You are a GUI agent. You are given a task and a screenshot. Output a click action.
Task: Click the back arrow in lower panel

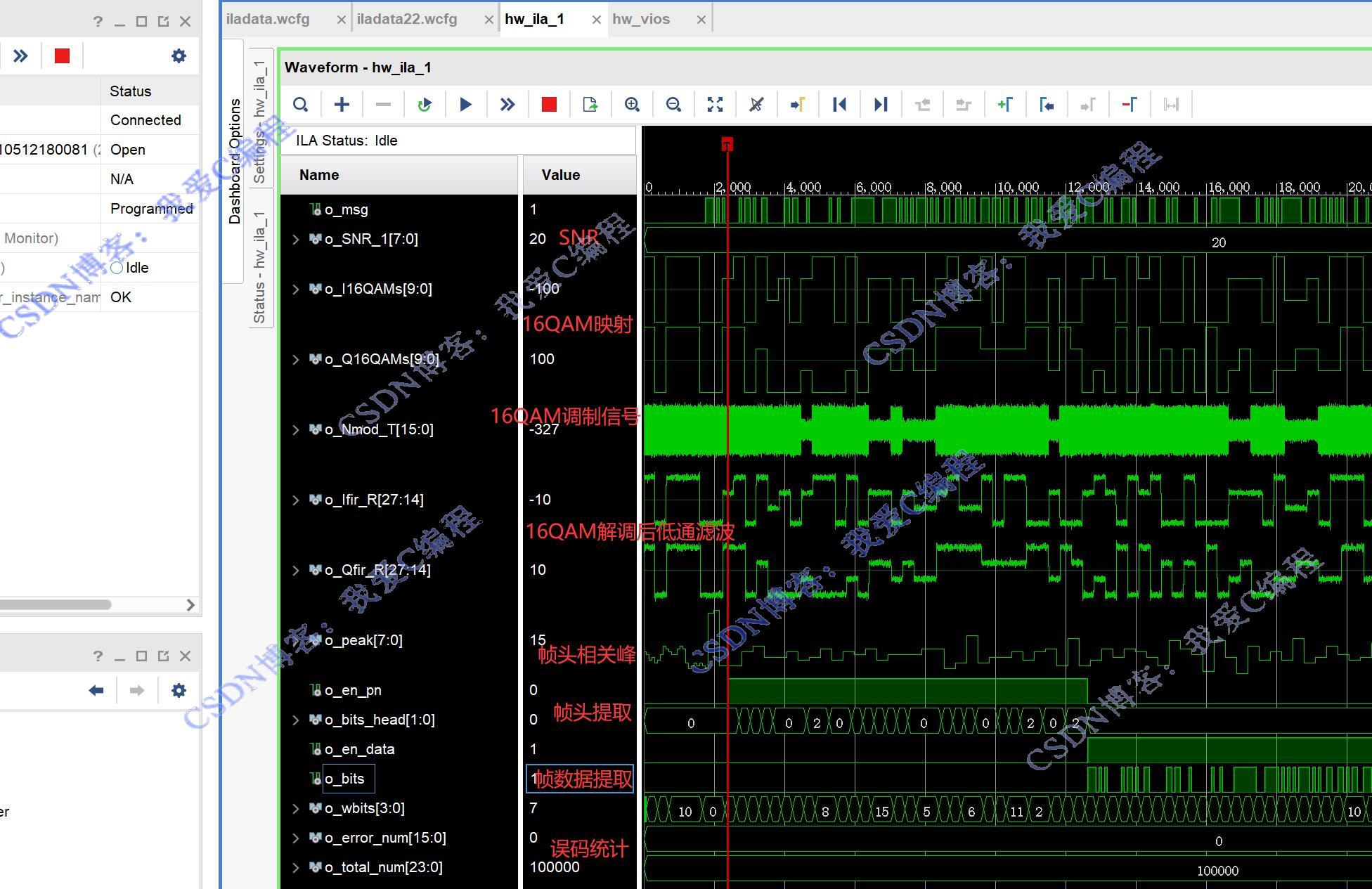(x=96, y=690)
